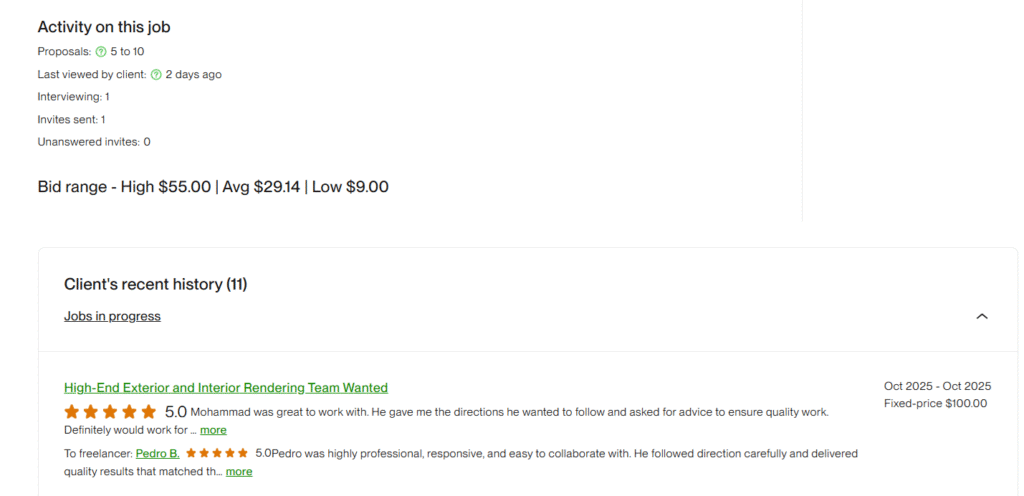The height and width of the screenshot is (496, 1024).
Task: Open High-End Exterior and Interior Rendering Team Wanted
Action: [x=226, y=387]
